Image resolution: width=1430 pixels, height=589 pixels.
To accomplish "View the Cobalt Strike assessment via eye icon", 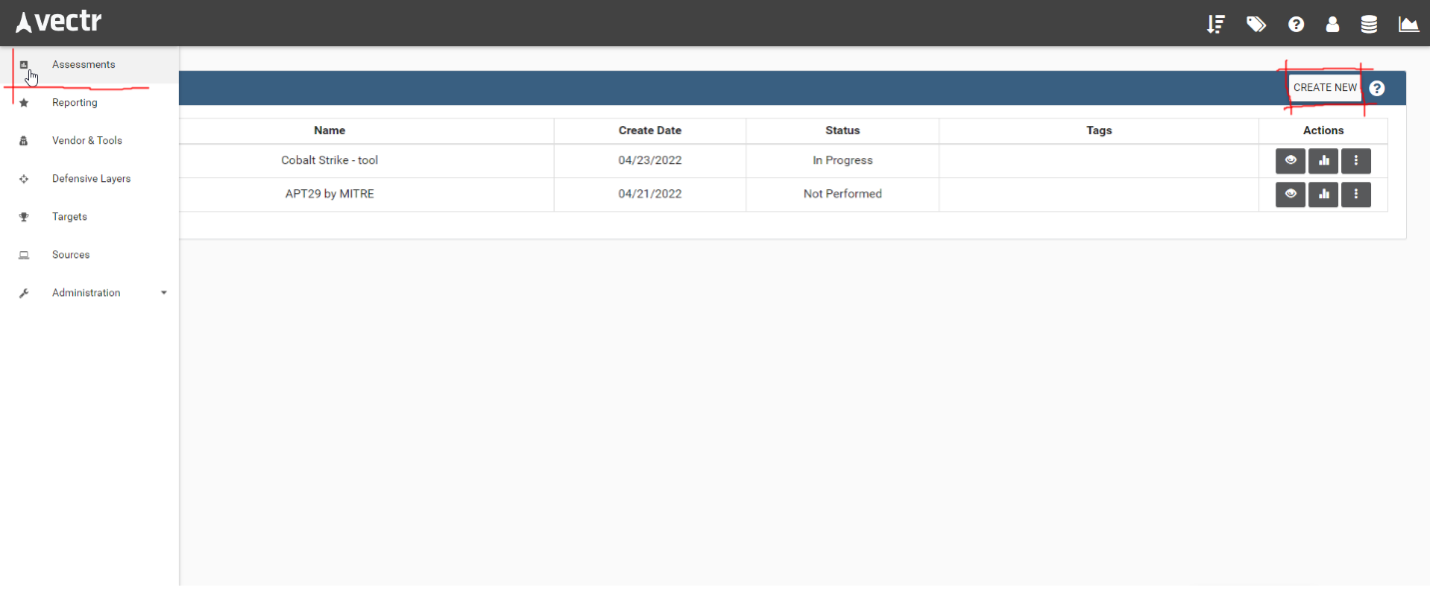I will point(1290,160).
